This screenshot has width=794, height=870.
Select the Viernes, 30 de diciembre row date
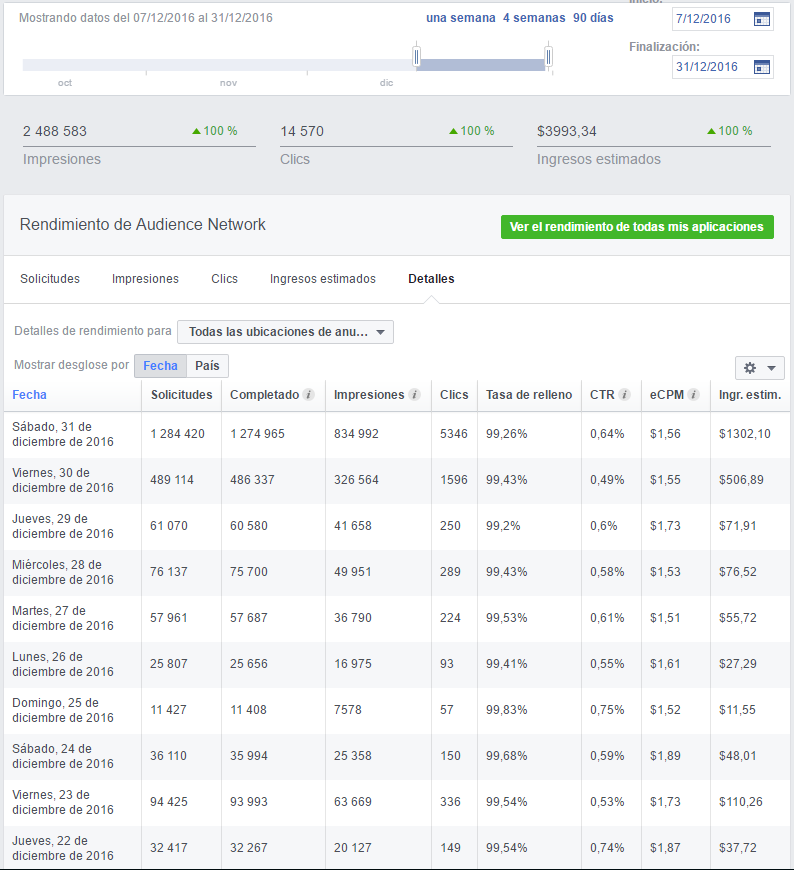63,480
